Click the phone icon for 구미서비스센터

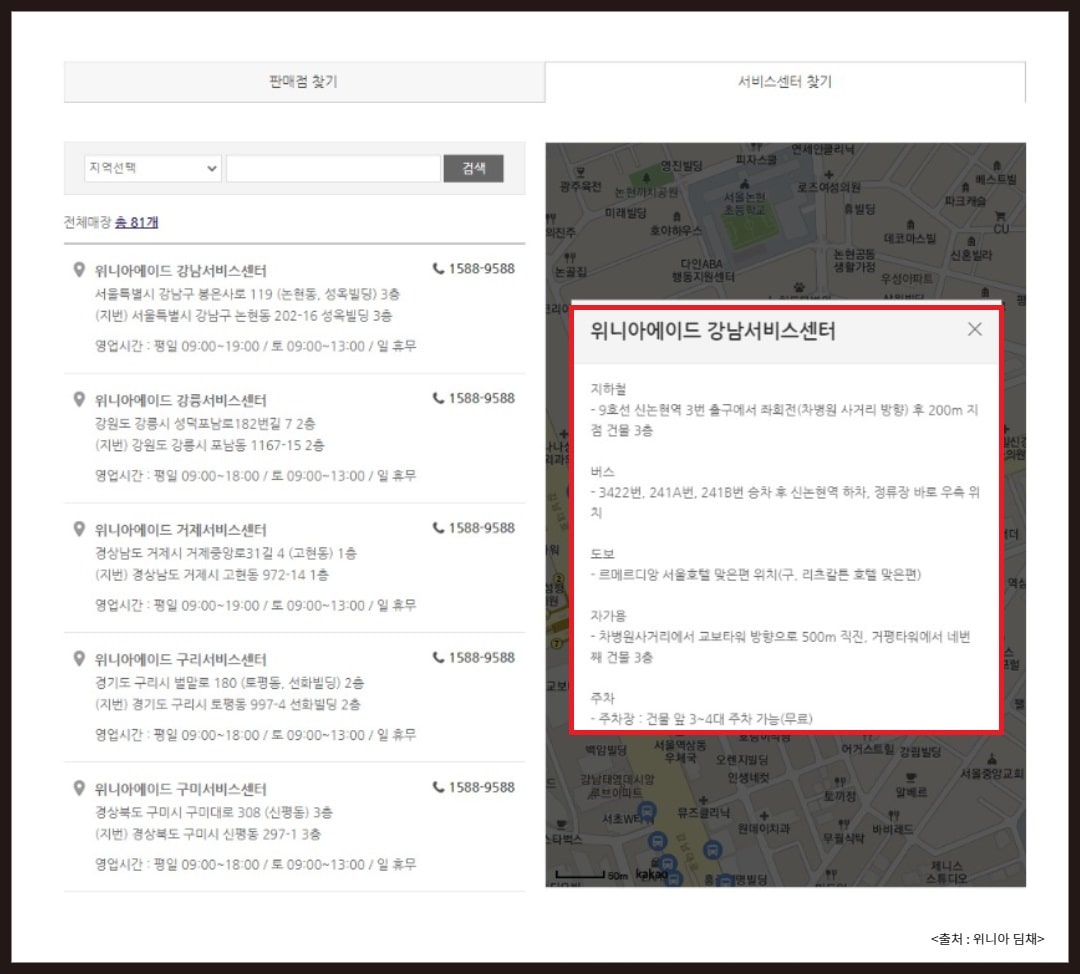(x=438, y=787)
